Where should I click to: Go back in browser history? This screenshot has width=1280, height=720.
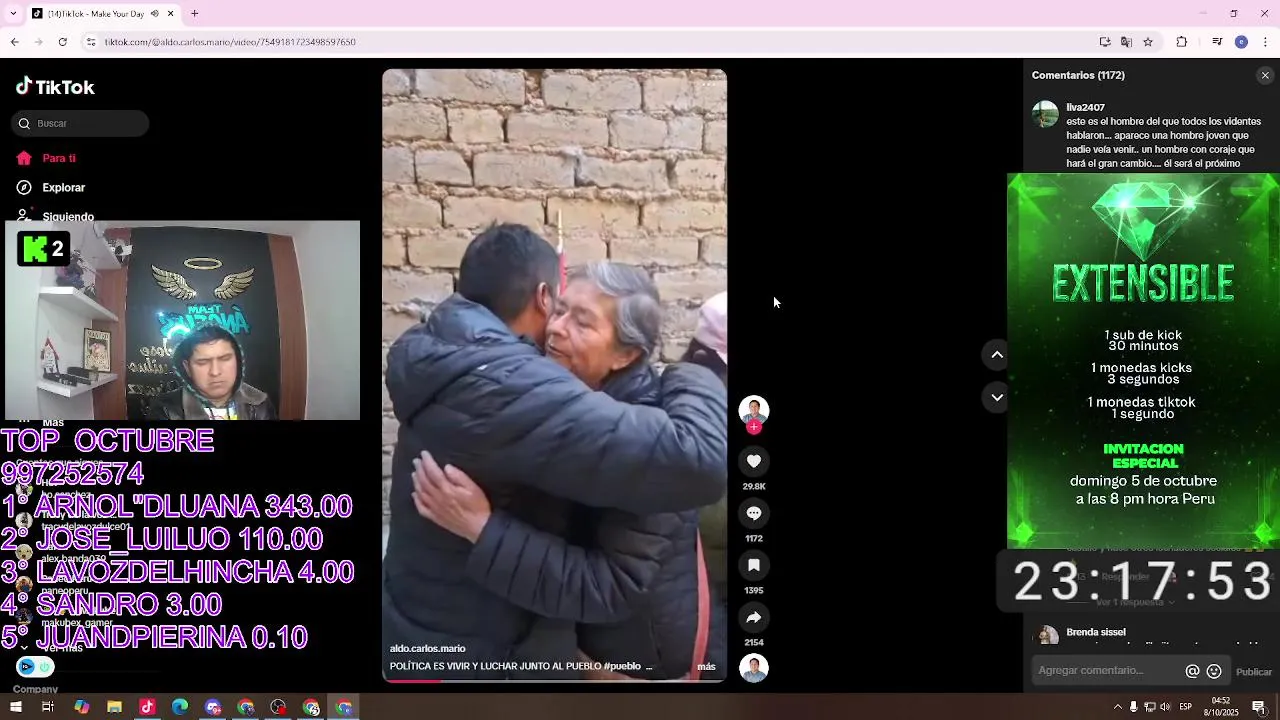[x=14, y=42]
